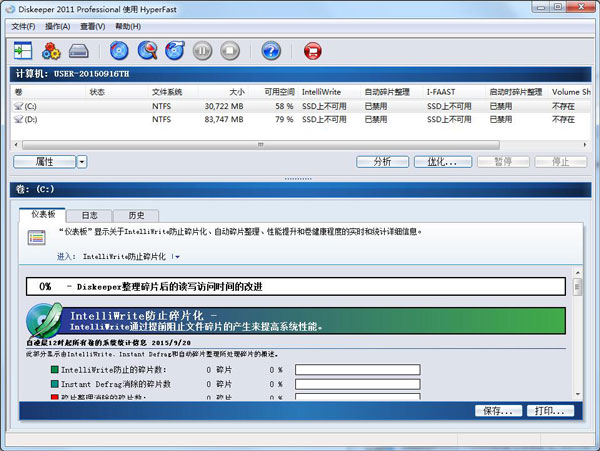
Task: Click the dashboard scroll down arrow
Action: [x=577, y=394]
